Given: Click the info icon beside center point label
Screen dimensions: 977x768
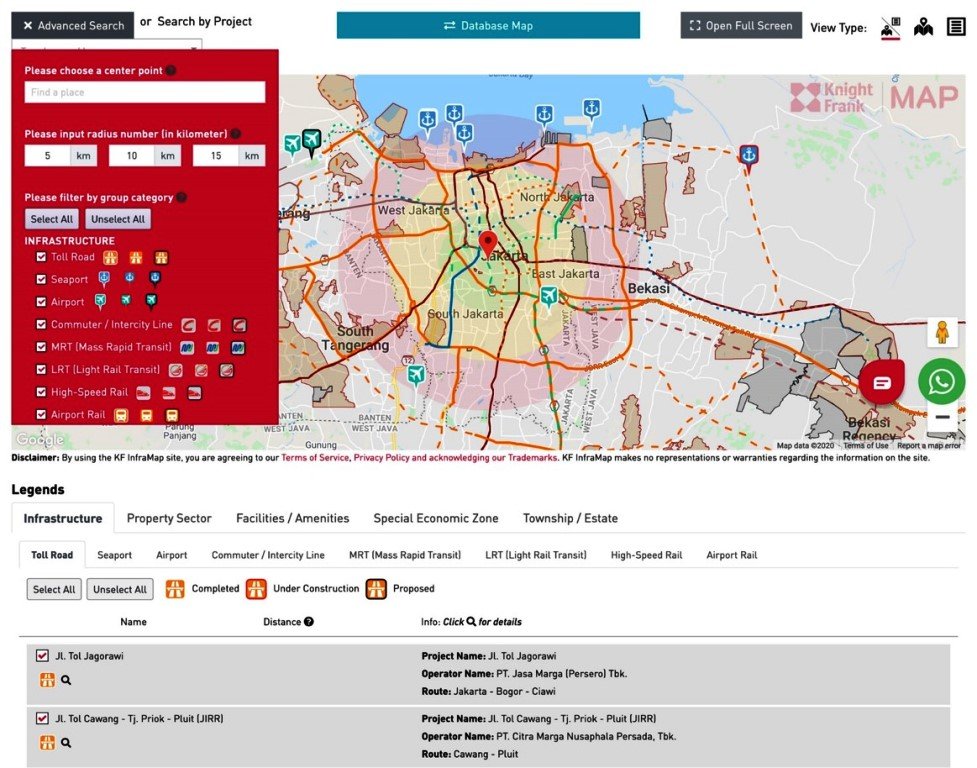Looking at the screenshot, I should tap(171, 70).
